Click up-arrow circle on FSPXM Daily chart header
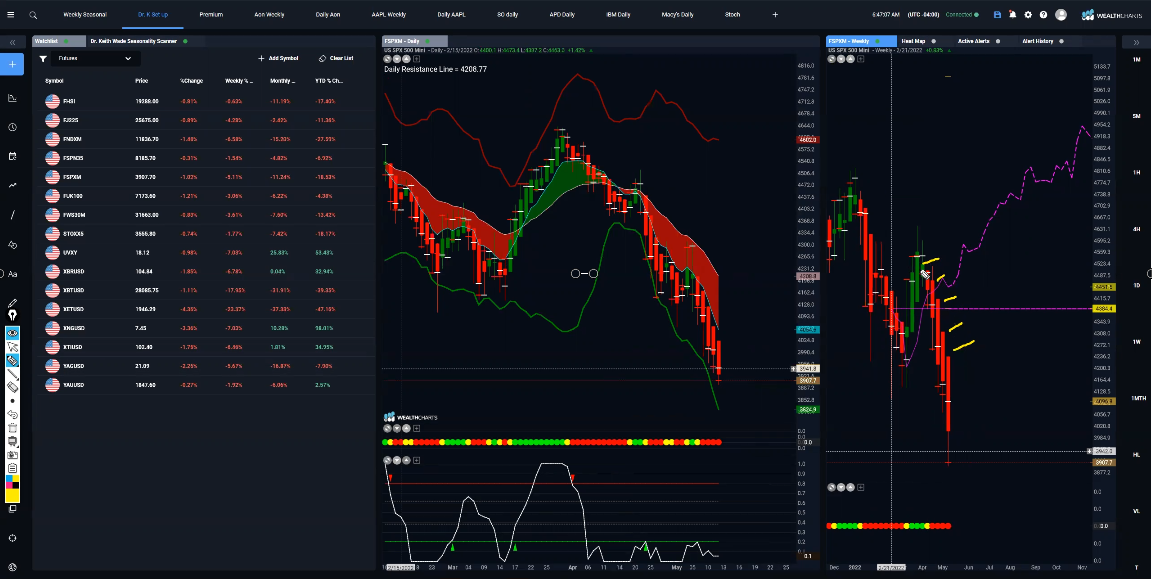1152x579 pixels. tap(406, 59)
